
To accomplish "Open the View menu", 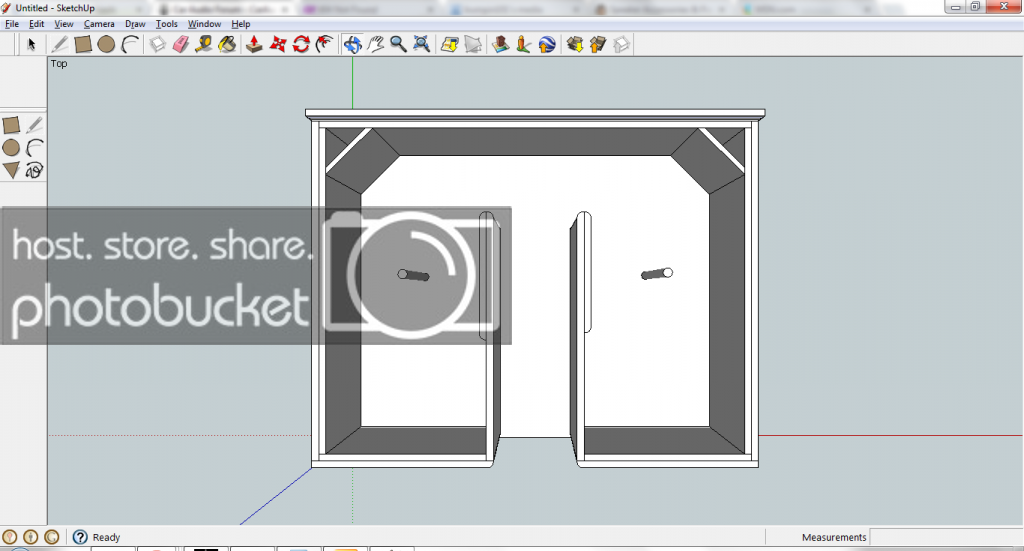I will coord(63,24).
